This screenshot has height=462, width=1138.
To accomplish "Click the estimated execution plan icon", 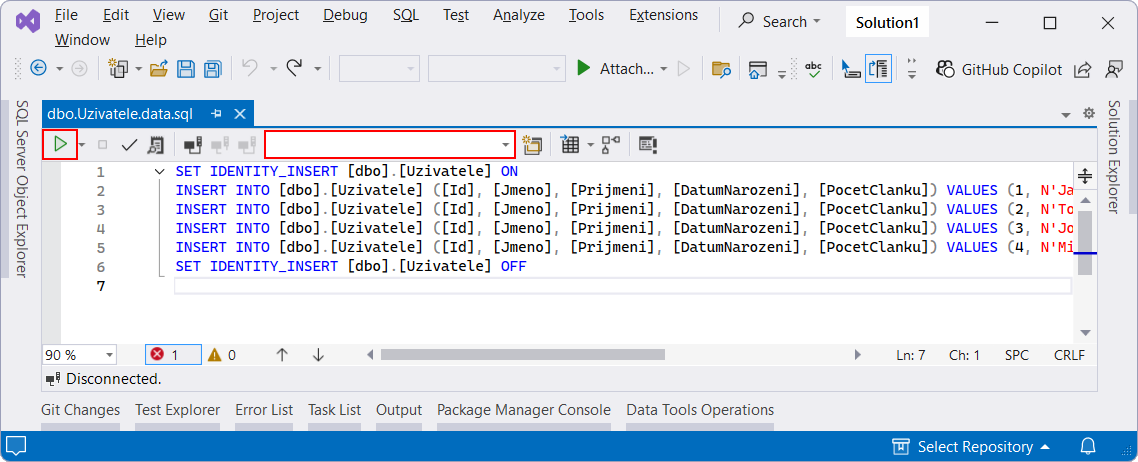I will (x=155, y=145).
